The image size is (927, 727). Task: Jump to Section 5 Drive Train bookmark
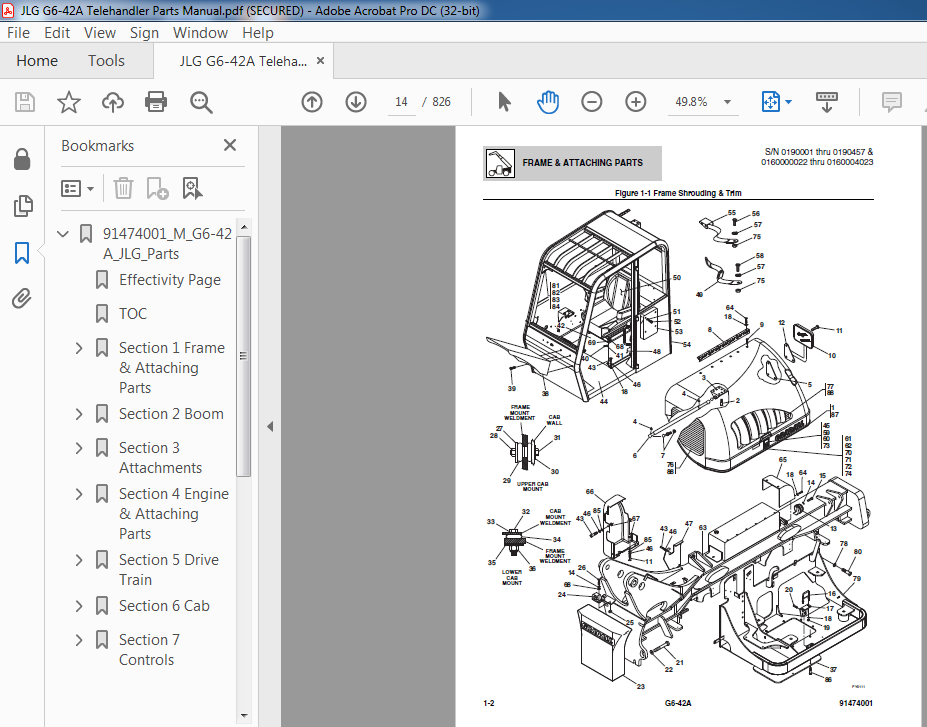(x=169, y=570)
